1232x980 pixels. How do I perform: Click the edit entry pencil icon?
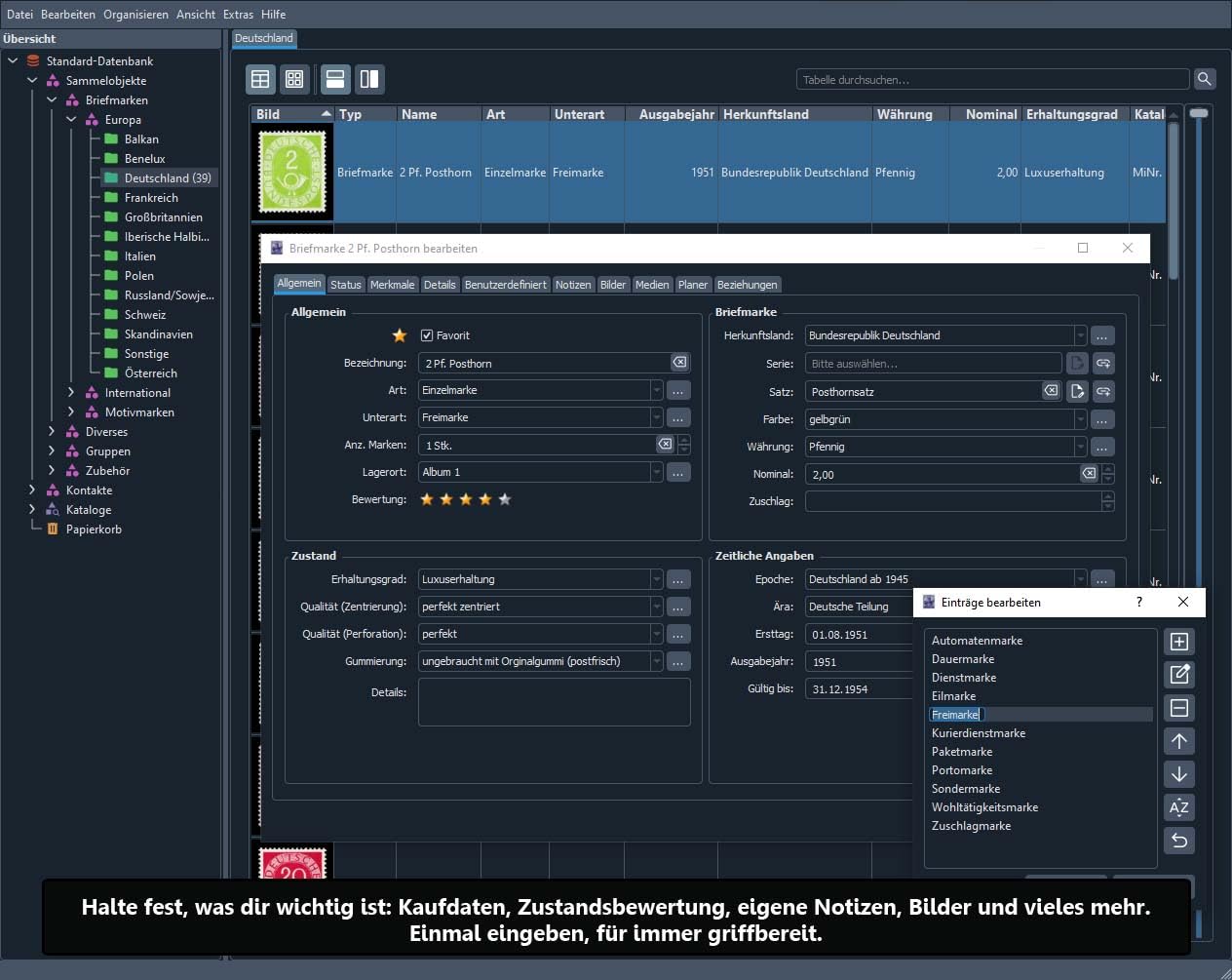pos(1179,675)
